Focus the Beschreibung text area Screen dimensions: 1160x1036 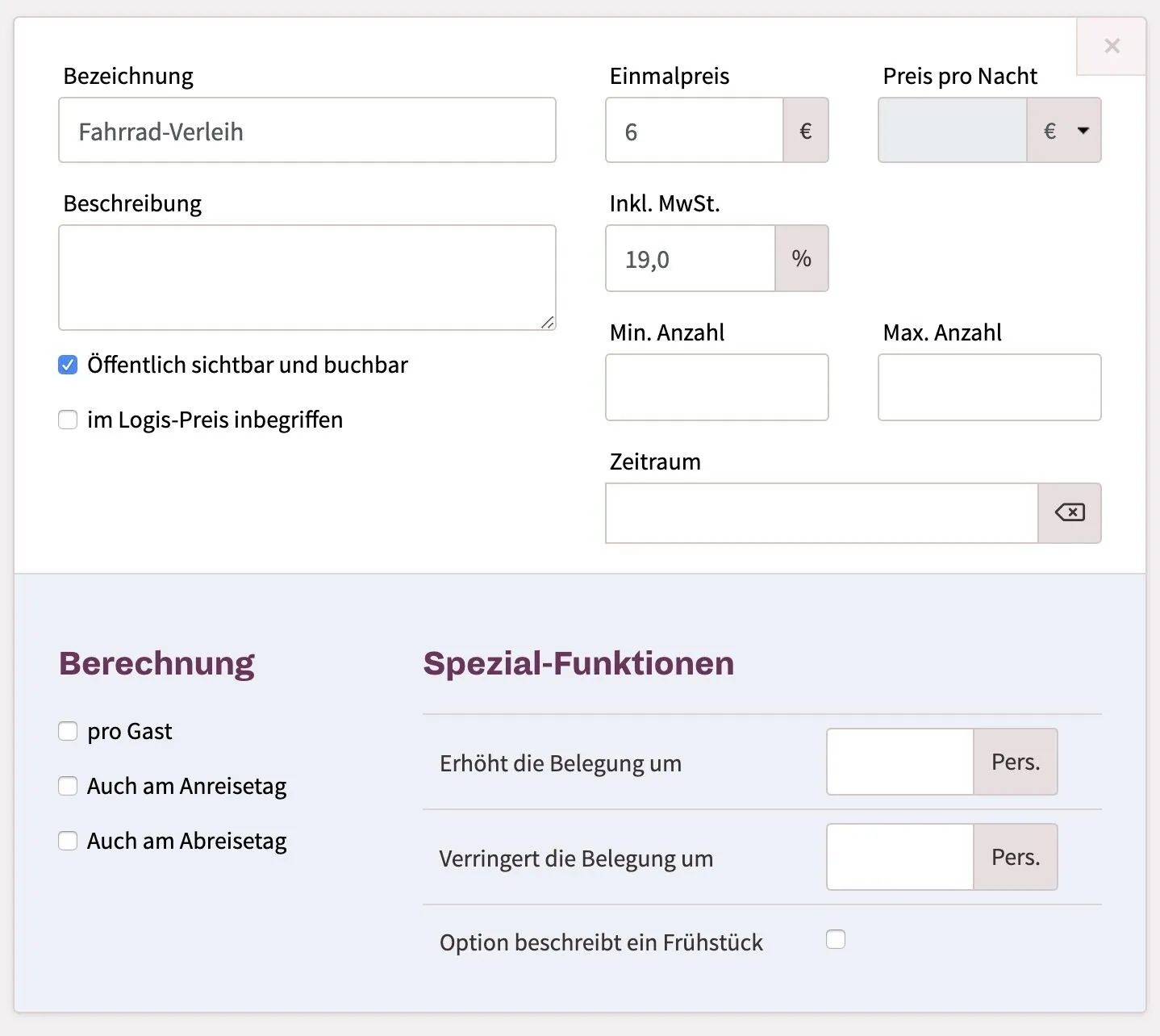[x=307, y=278]
